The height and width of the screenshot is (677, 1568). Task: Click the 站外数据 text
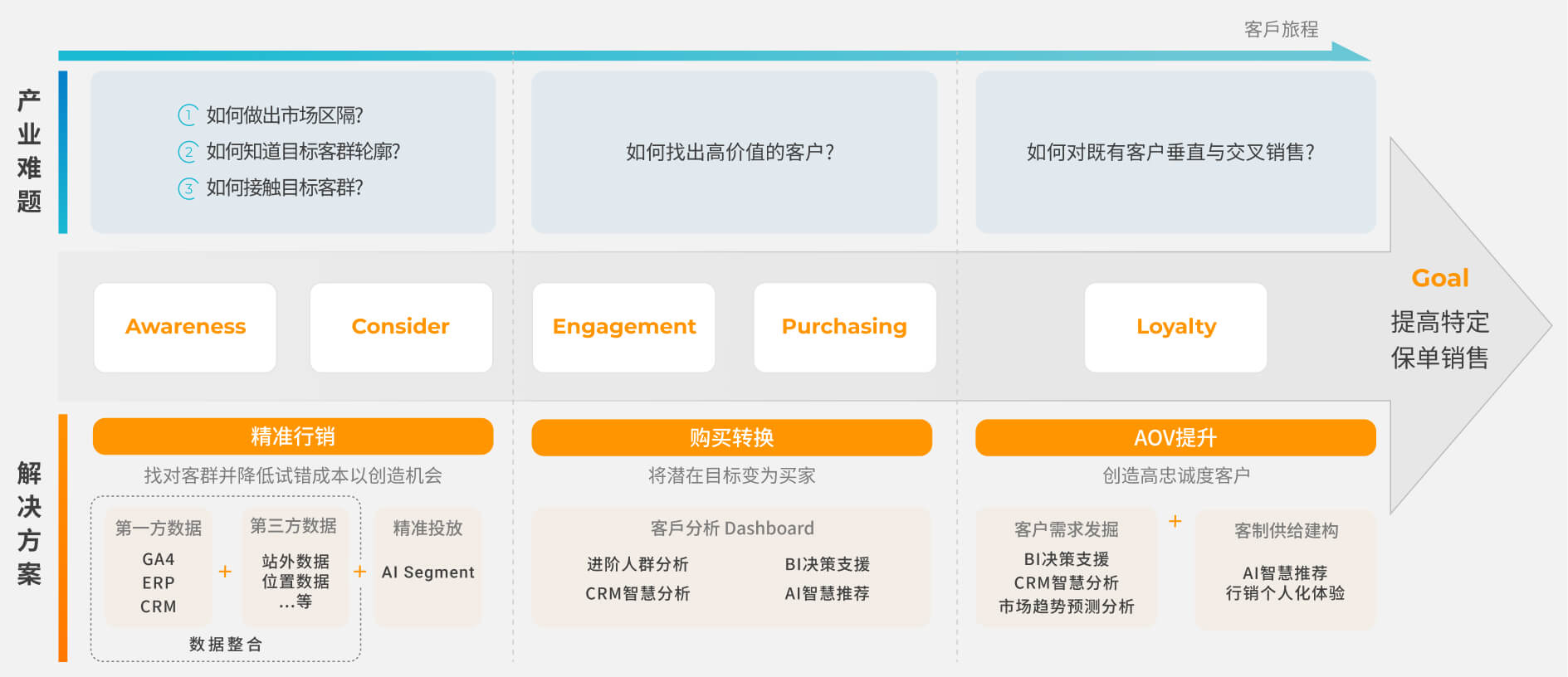tap(296, 562)
